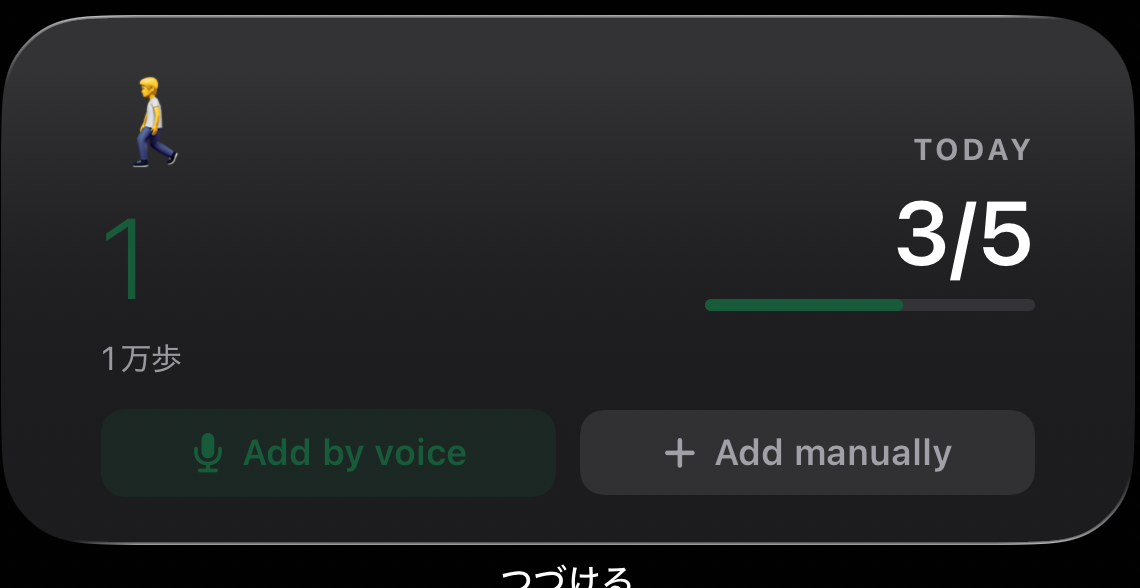Open the TODAY heading label
Screen dimensions: 1140x588
pos(973,150)
